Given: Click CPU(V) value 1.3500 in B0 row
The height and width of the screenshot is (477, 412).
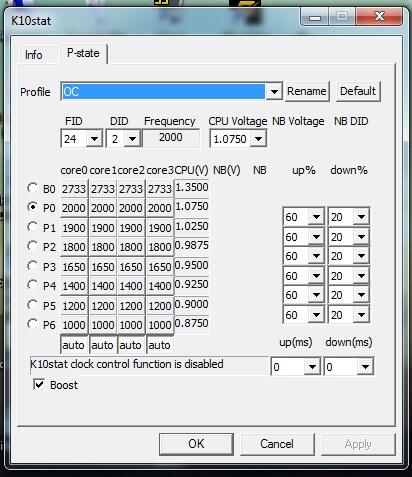Looking at the screenshot, I should pos(192,187).
